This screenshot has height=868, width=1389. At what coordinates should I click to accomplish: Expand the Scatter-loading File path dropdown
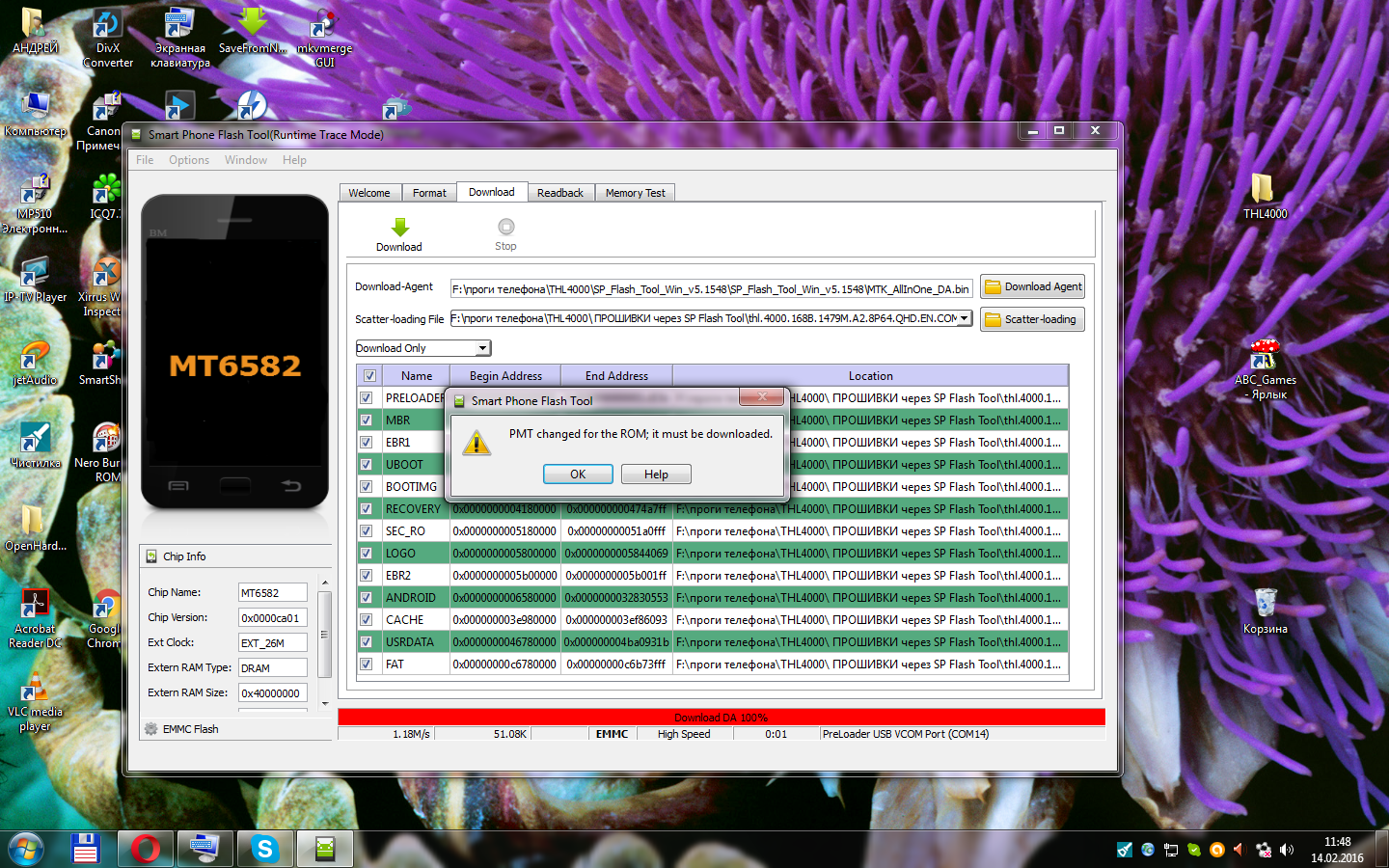pyautogui.click(x=964, y=318)
